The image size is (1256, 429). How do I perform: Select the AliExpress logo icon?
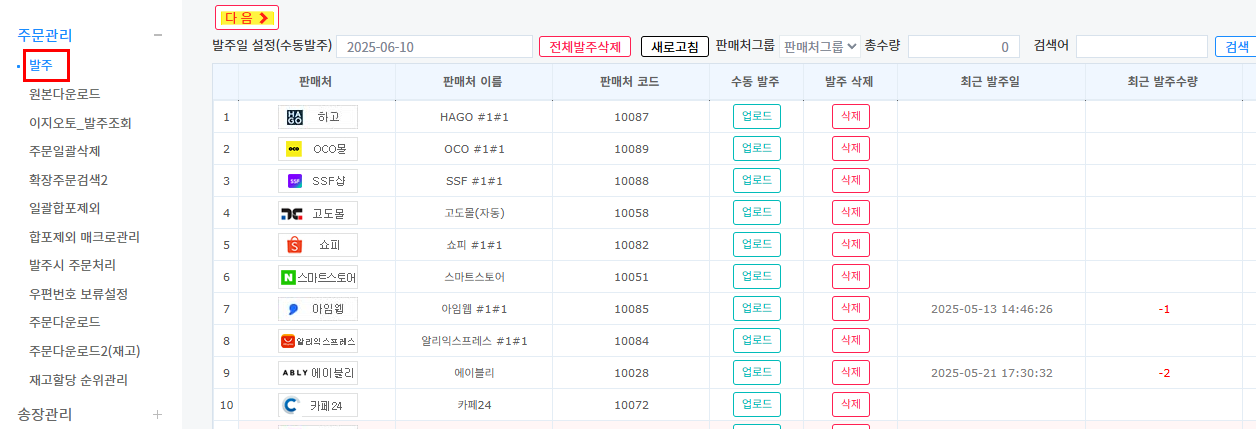[x=288, y=341]
